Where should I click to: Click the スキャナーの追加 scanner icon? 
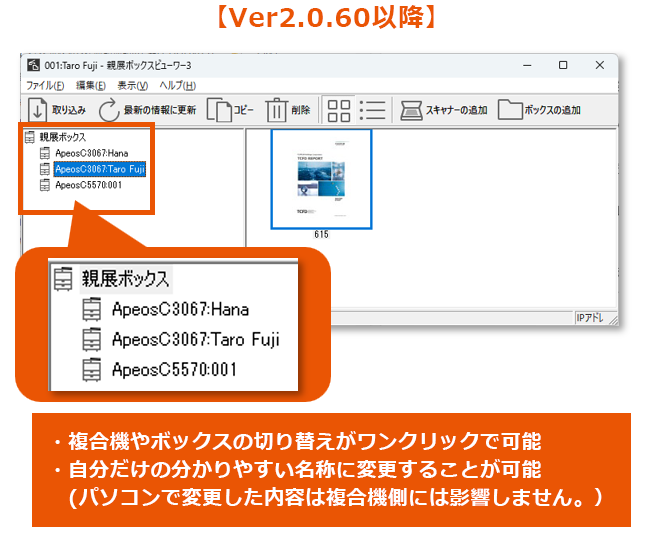point(411,110)
